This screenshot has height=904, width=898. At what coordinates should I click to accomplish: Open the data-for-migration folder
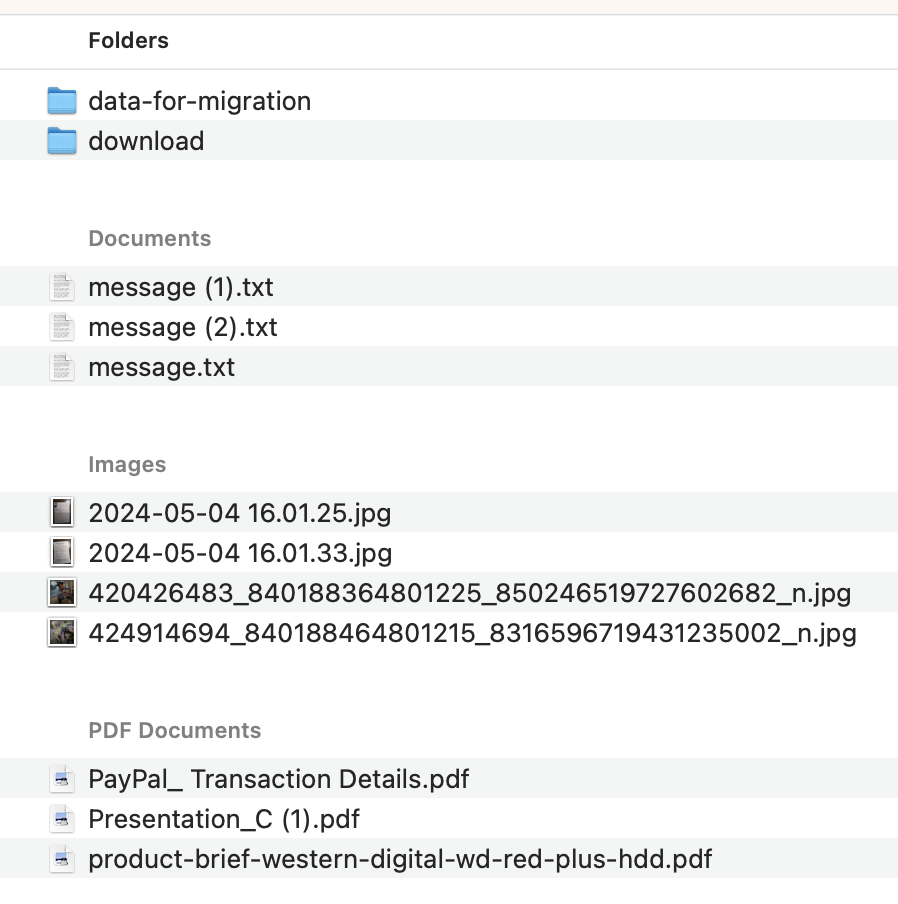point(199,100)
